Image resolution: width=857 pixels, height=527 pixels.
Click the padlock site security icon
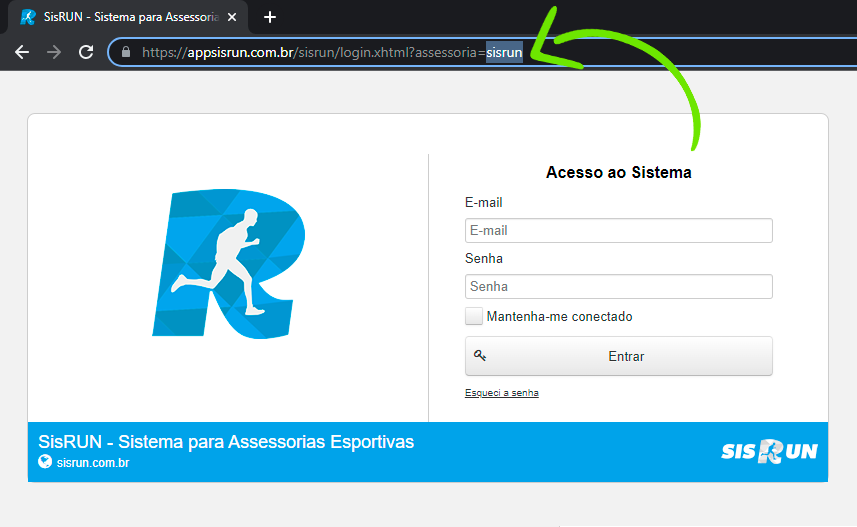point(126,52)
